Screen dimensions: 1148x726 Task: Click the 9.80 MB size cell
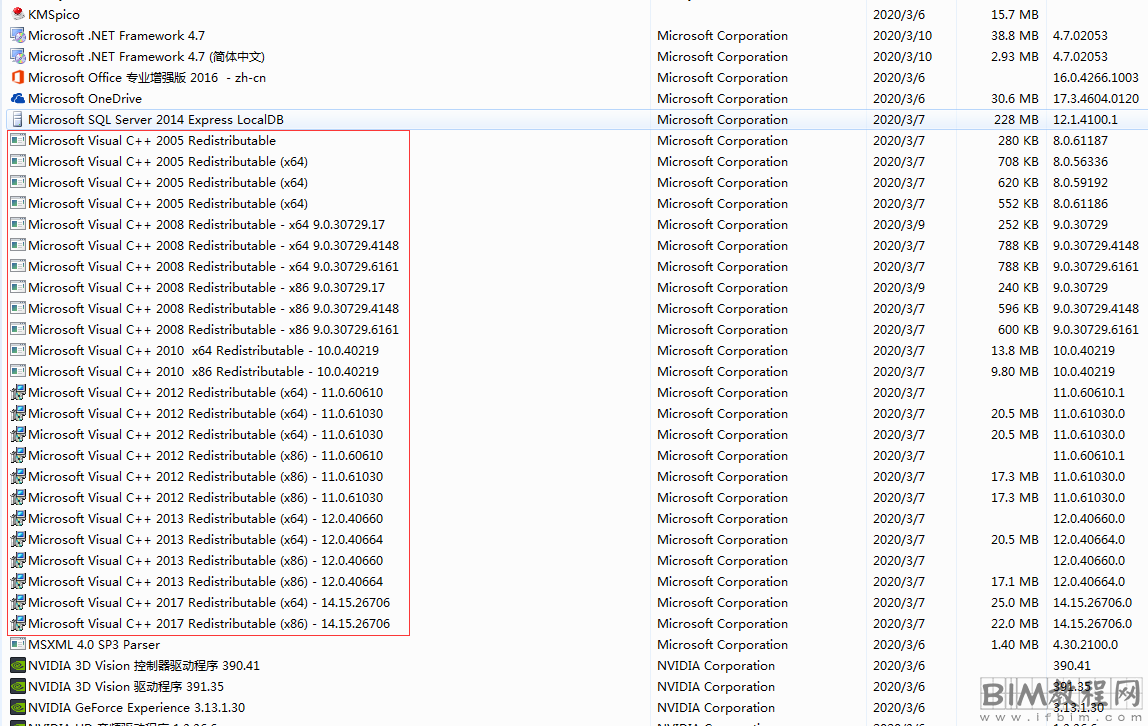point(1015,372)
